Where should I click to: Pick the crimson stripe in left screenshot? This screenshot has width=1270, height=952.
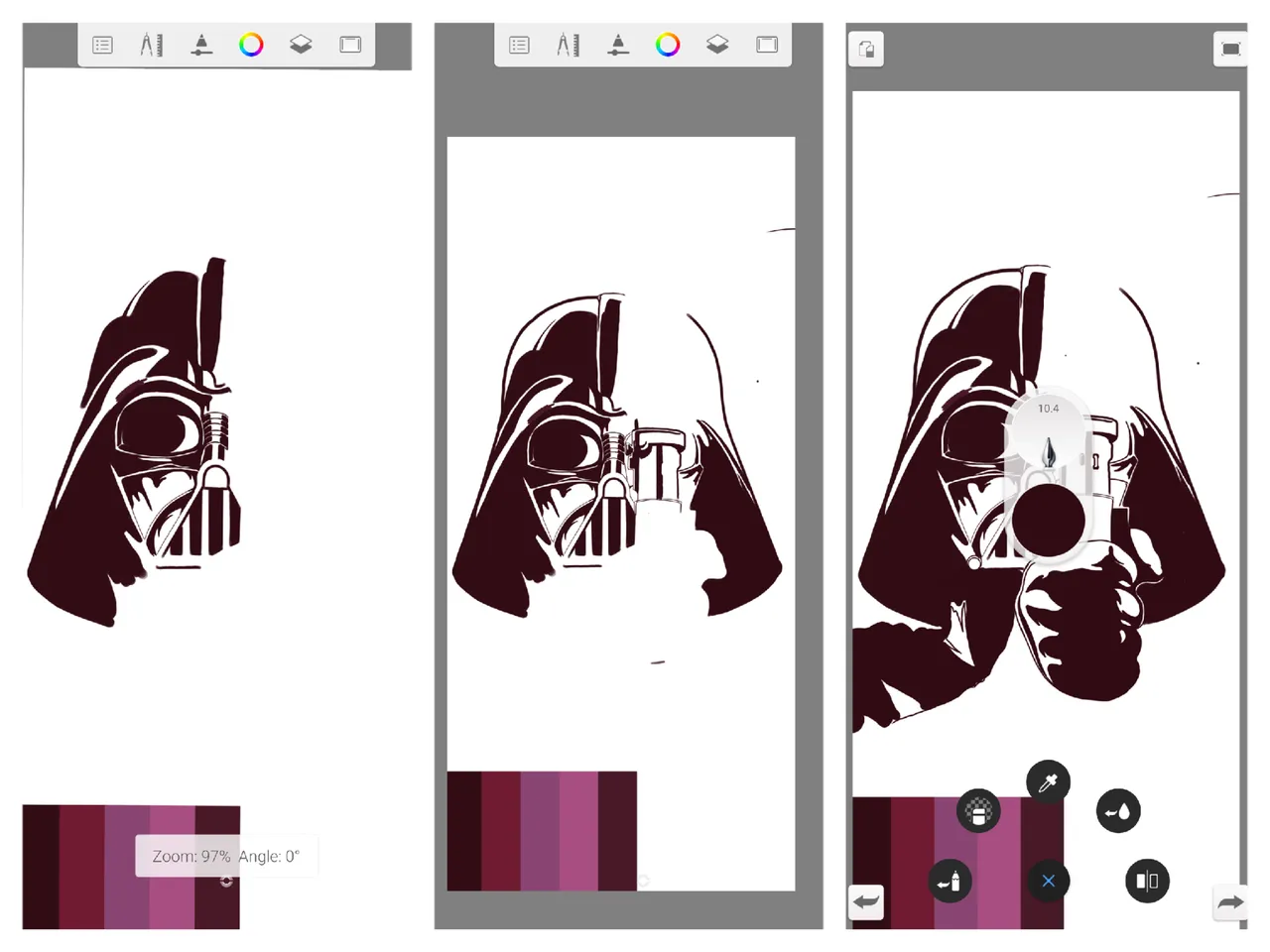82,867
